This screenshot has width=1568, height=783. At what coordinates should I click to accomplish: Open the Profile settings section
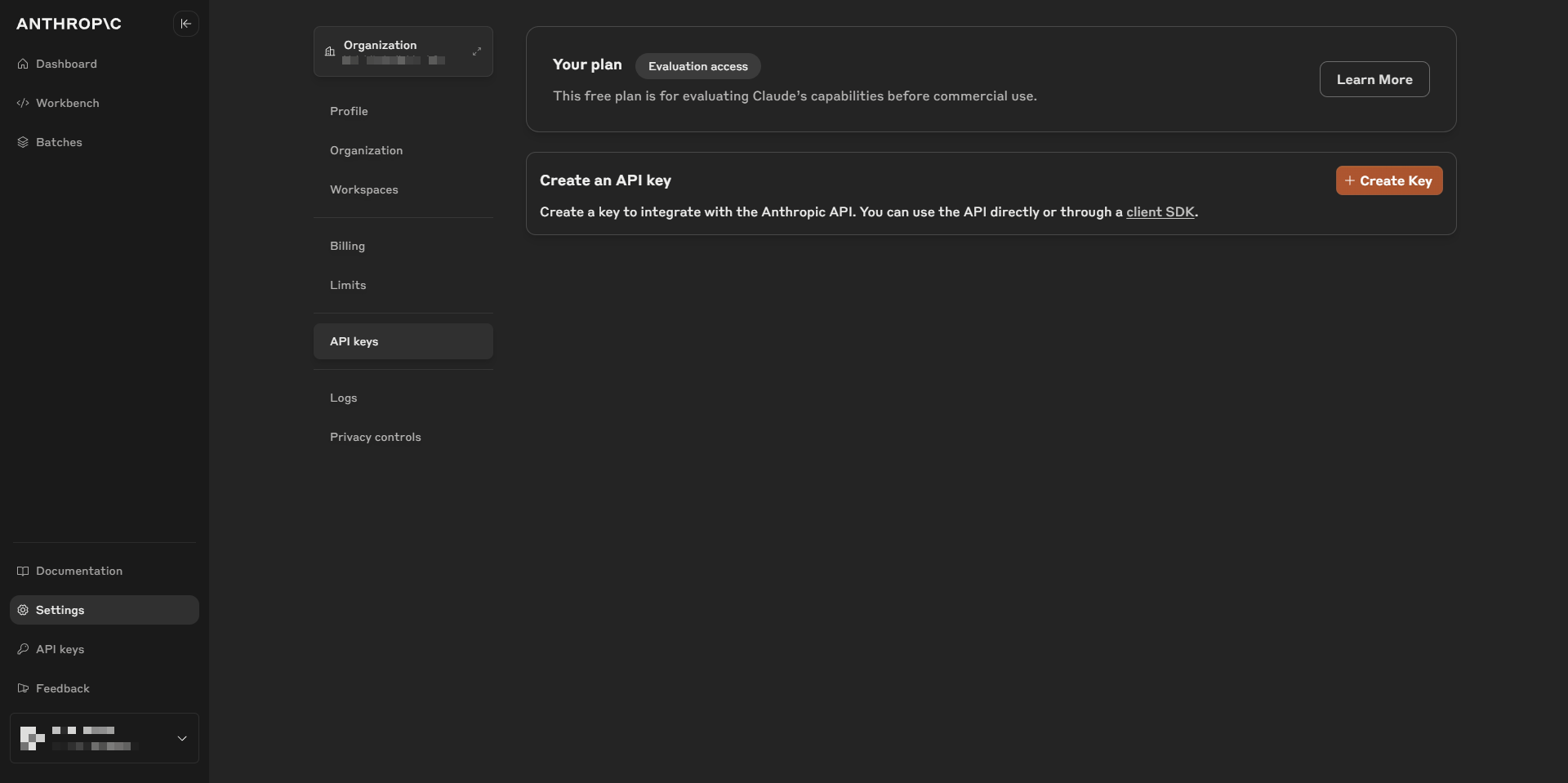[349, 111]
